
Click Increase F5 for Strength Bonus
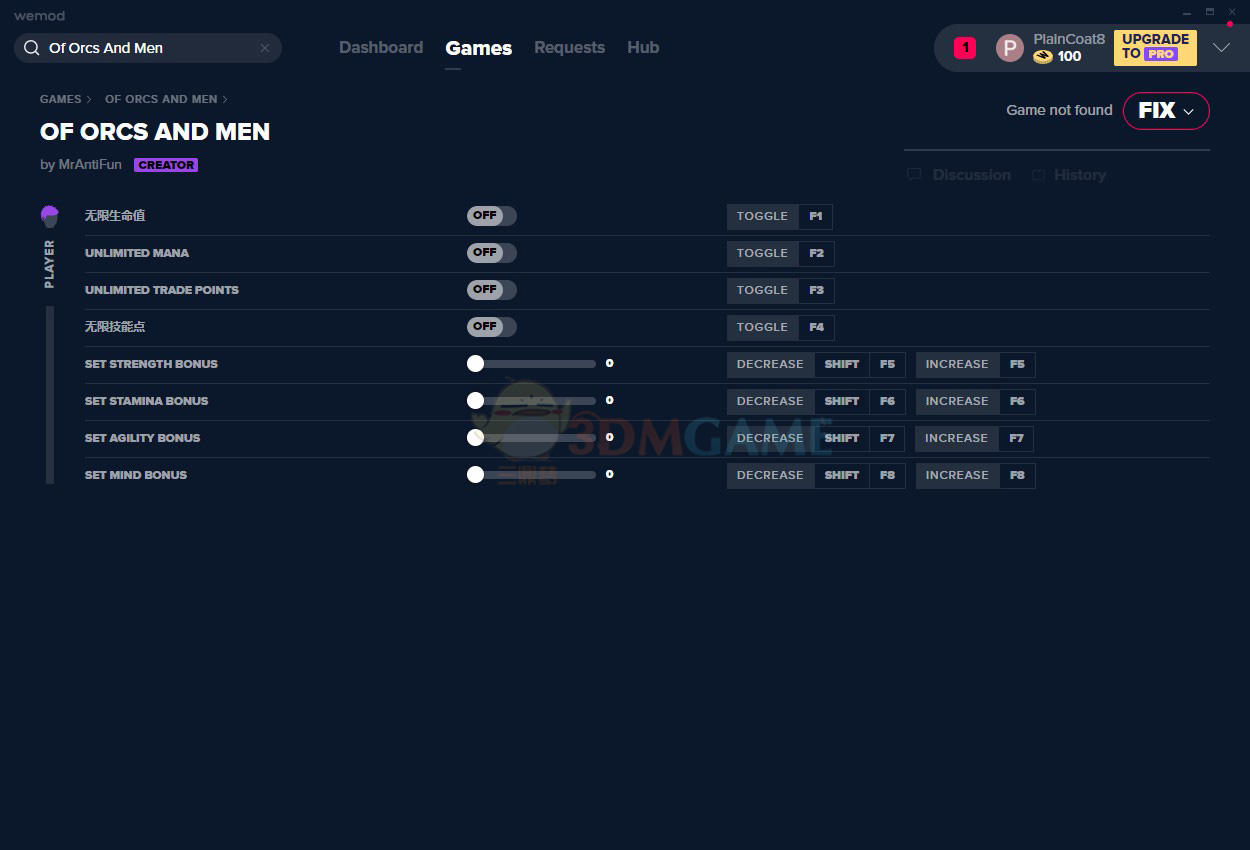coord(976,364)
